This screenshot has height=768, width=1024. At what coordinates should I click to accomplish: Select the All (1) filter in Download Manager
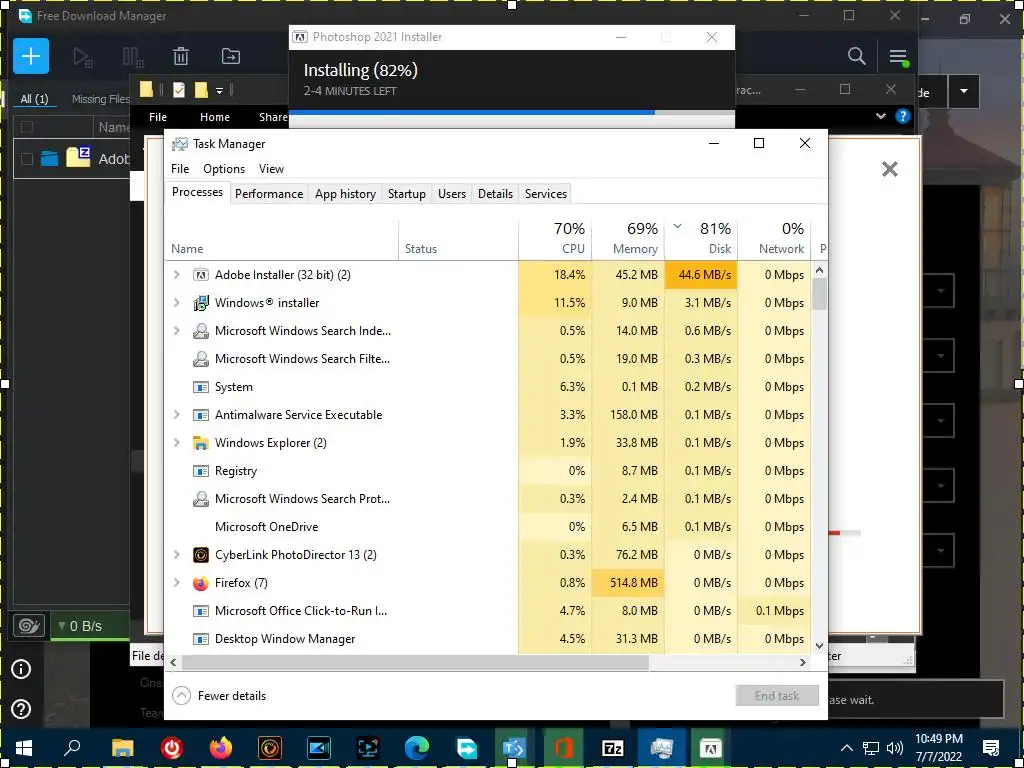(35, 99)
